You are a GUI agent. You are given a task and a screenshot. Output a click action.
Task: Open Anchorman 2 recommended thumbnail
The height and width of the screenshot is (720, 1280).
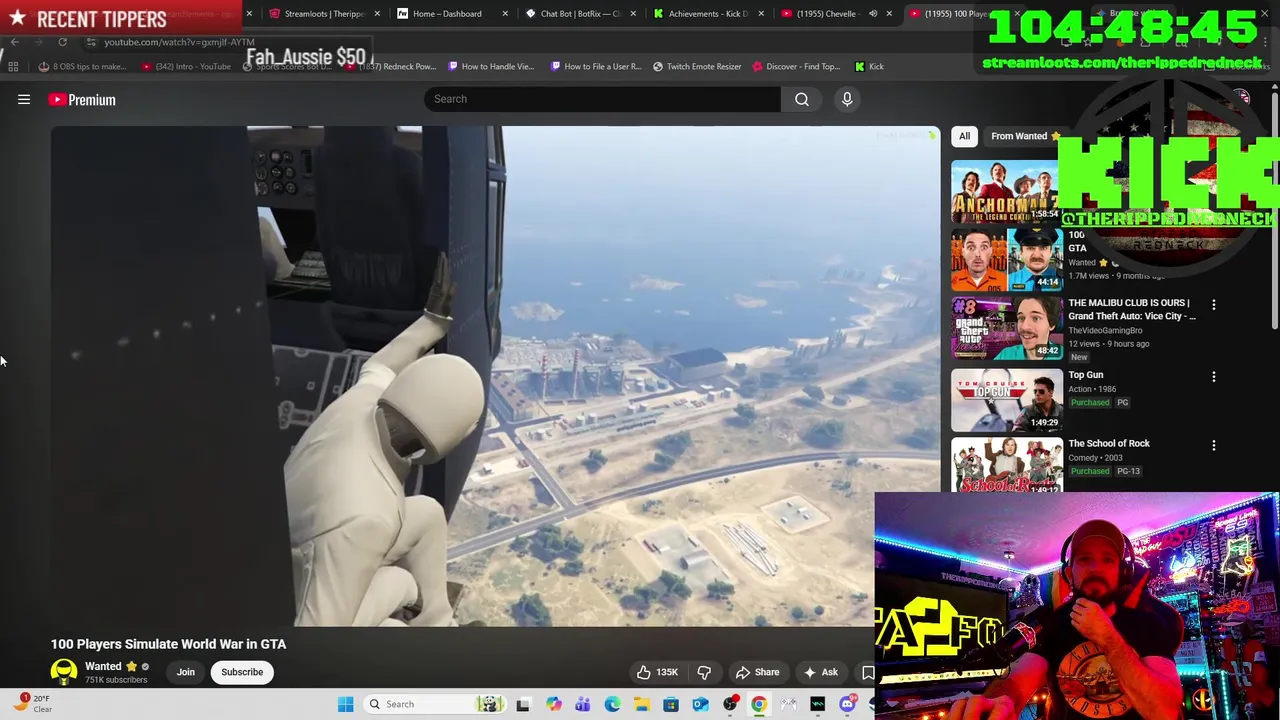[x=1006, y=192]
